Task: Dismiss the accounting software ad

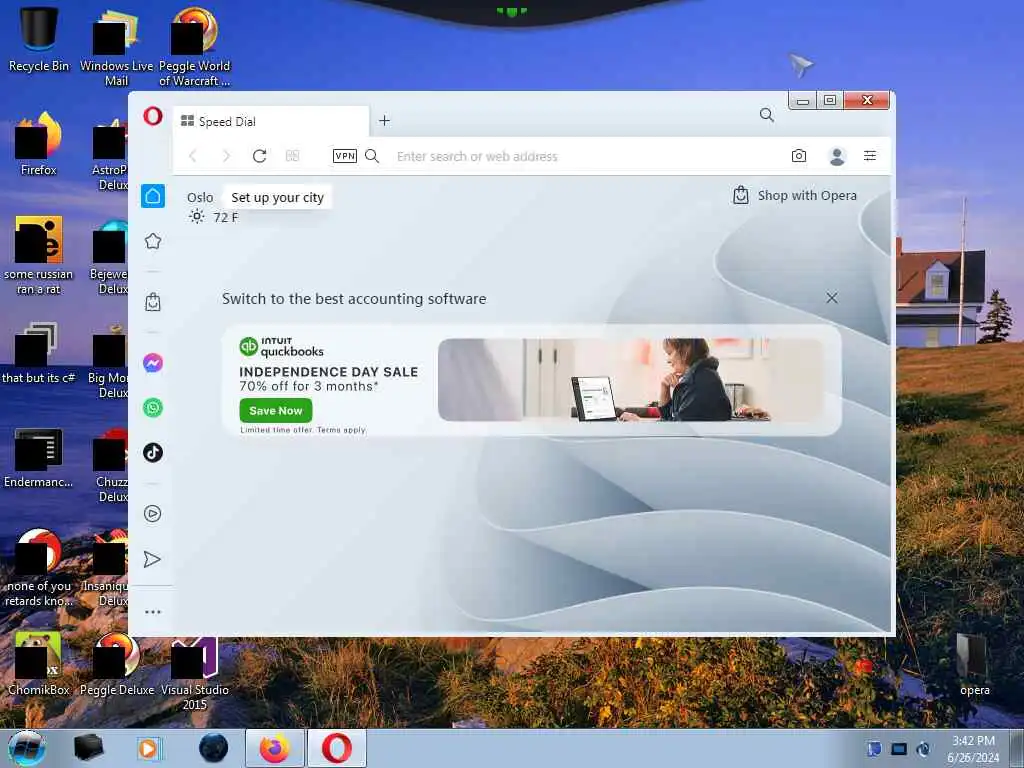Action: (831, 298)
